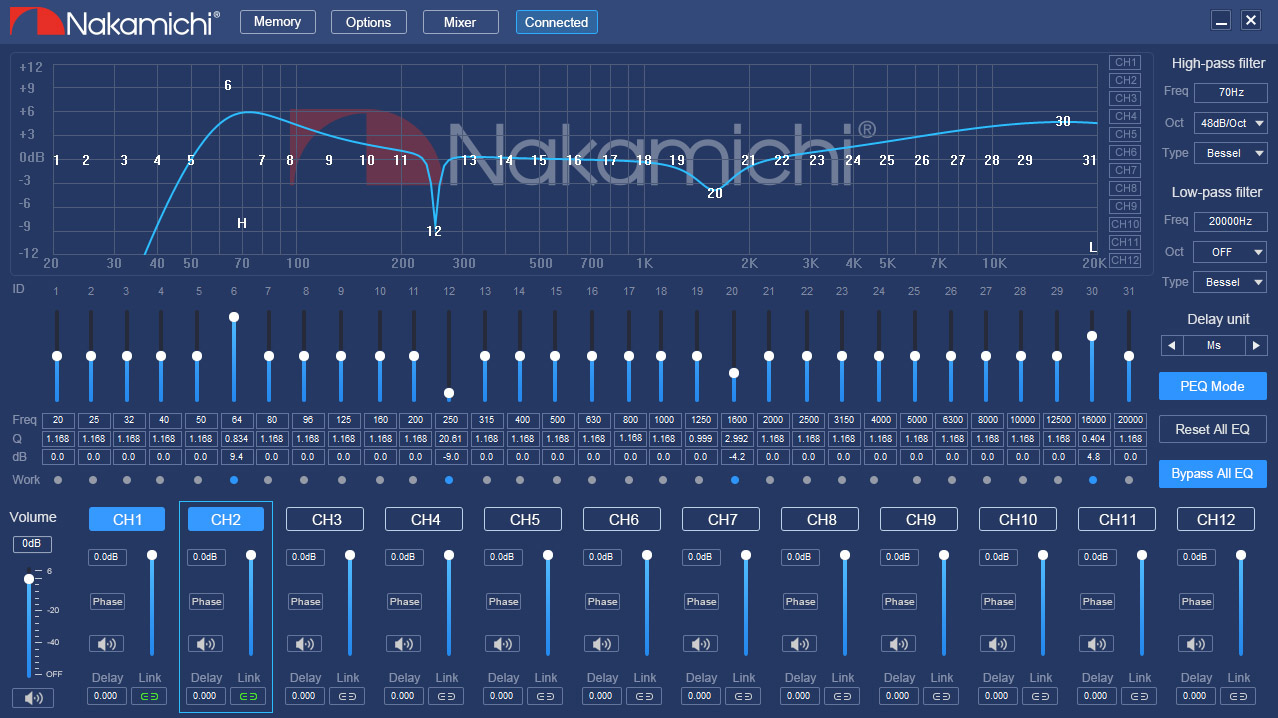Mute the CH6 speaker icon
Screen dimensions: 1278x718
coord(602,644)
